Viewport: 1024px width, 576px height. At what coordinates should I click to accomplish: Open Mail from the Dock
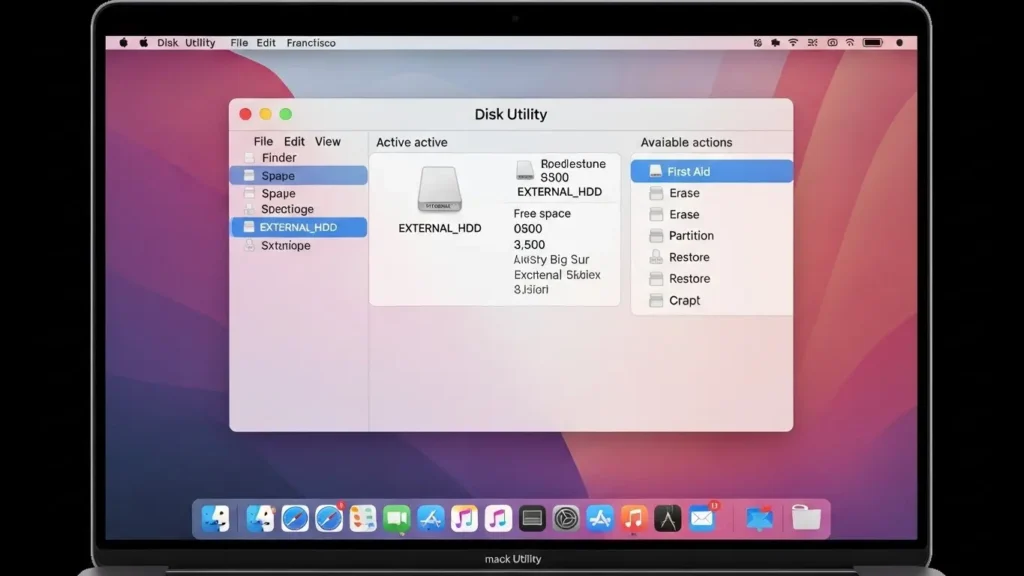[x=703, y=519]
